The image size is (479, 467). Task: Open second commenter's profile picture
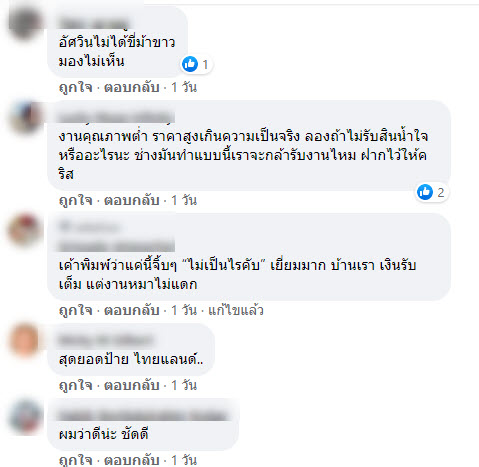[x=25, y=118]
